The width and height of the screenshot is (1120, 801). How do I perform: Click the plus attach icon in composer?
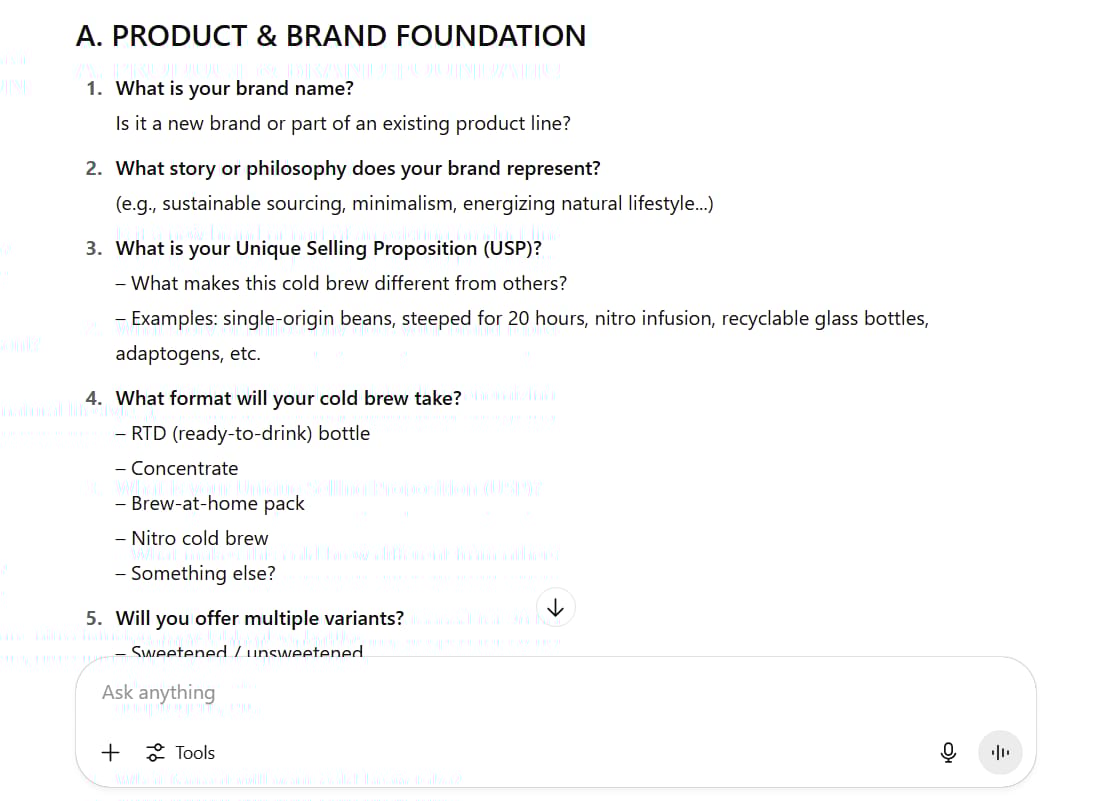coord(111,752)
